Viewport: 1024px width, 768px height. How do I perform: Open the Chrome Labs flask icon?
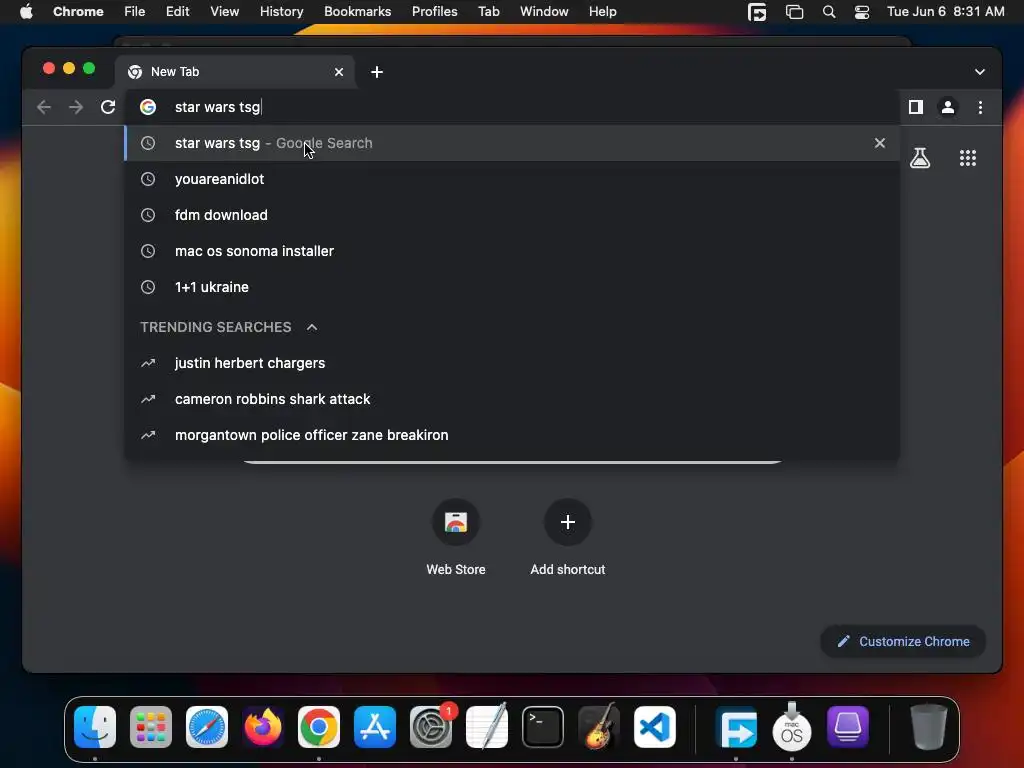click(920, 157)
